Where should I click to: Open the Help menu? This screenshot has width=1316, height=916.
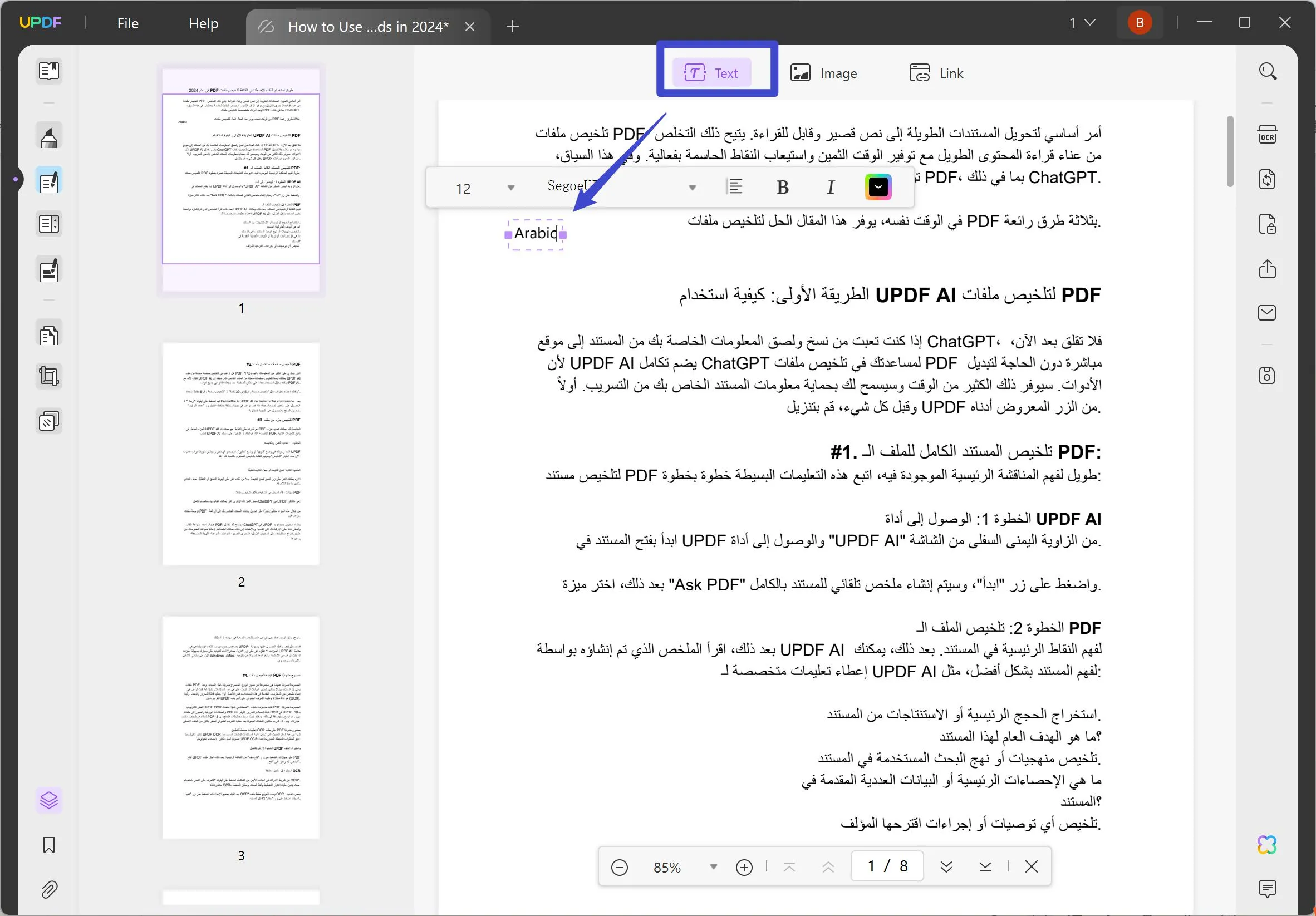(204, 23)
